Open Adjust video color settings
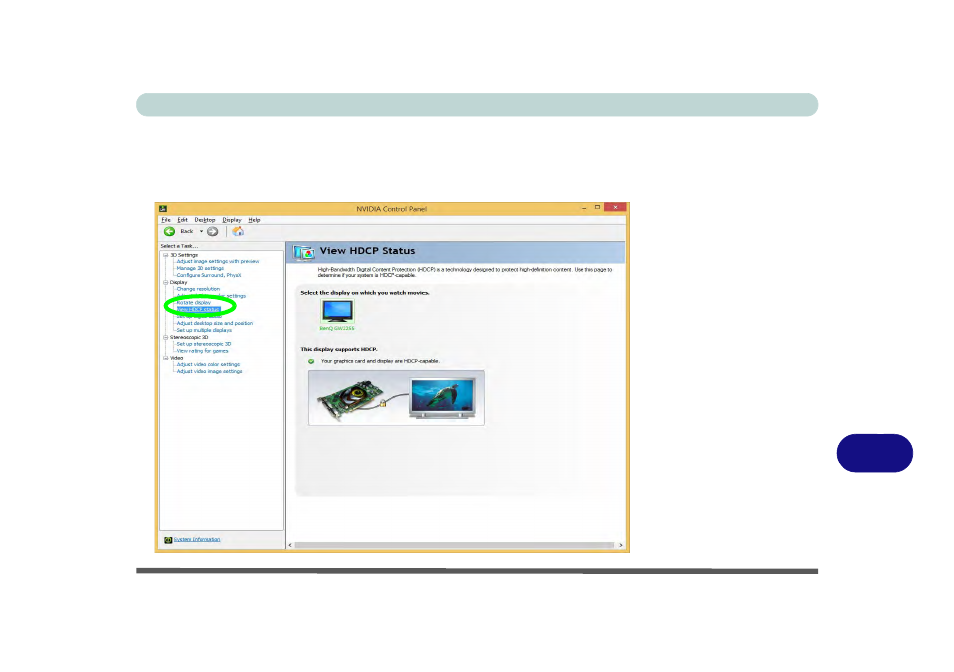Viewport: 954px width, 672px height. 208,365
